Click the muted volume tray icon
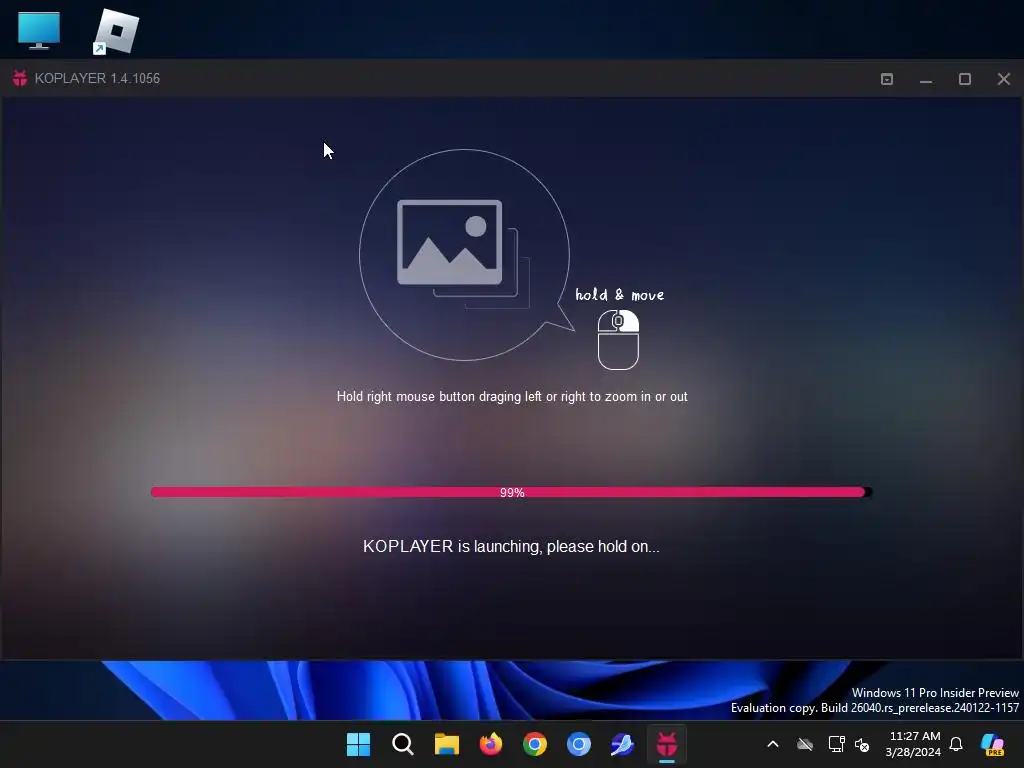1024x768 pixels. [862, 744]
